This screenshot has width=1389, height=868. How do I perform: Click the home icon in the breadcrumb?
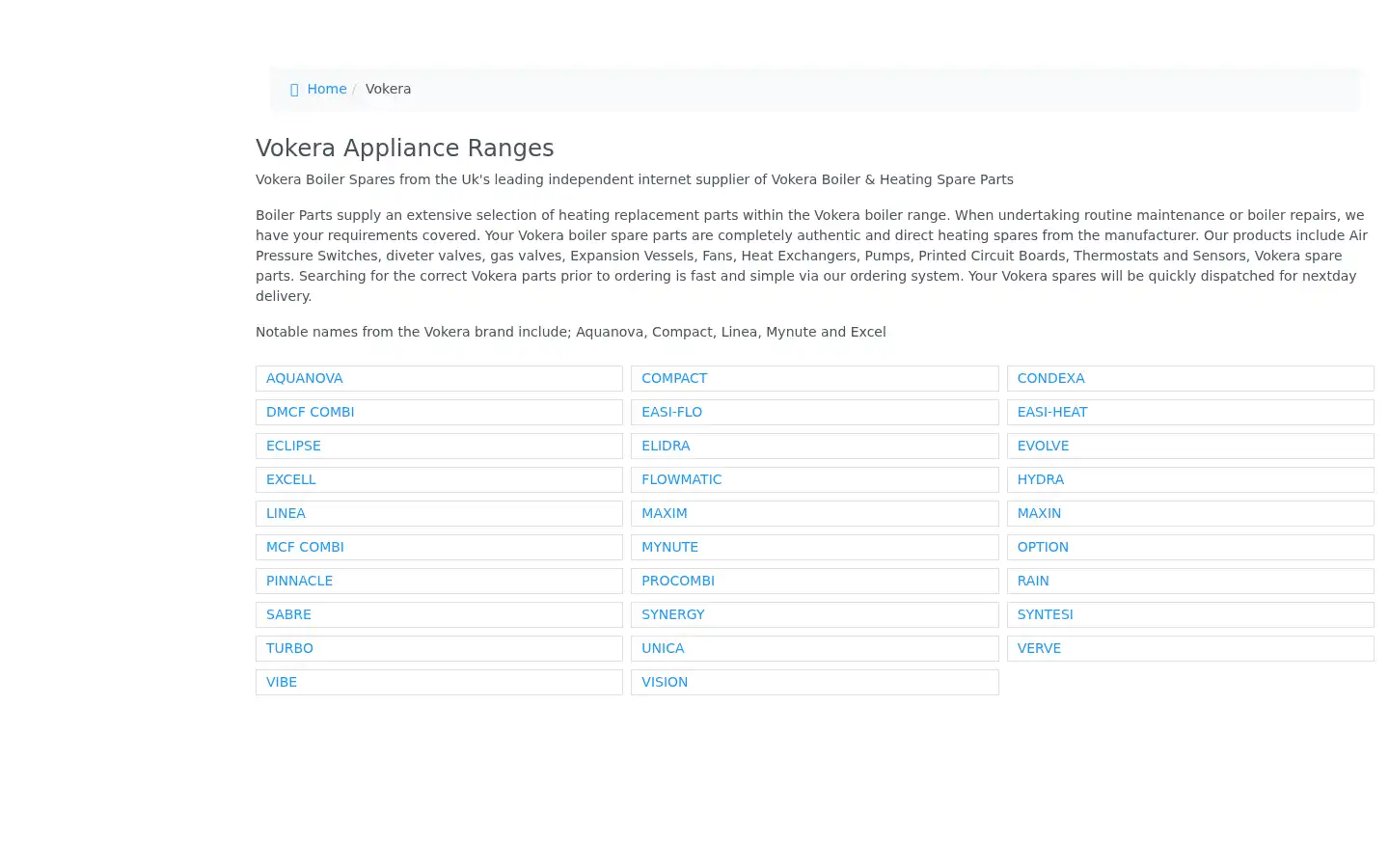coord(294,90)
